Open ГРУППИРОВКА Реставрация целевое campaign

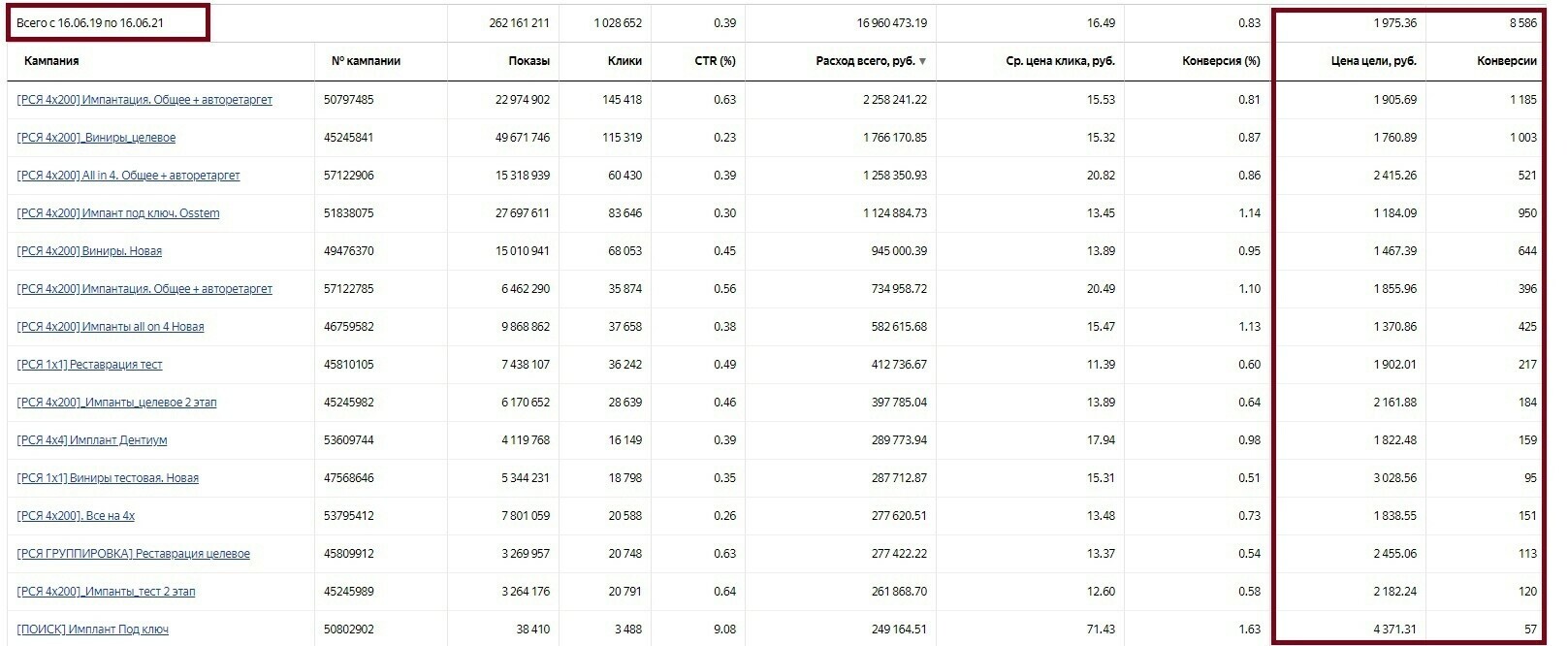point(133,554)
